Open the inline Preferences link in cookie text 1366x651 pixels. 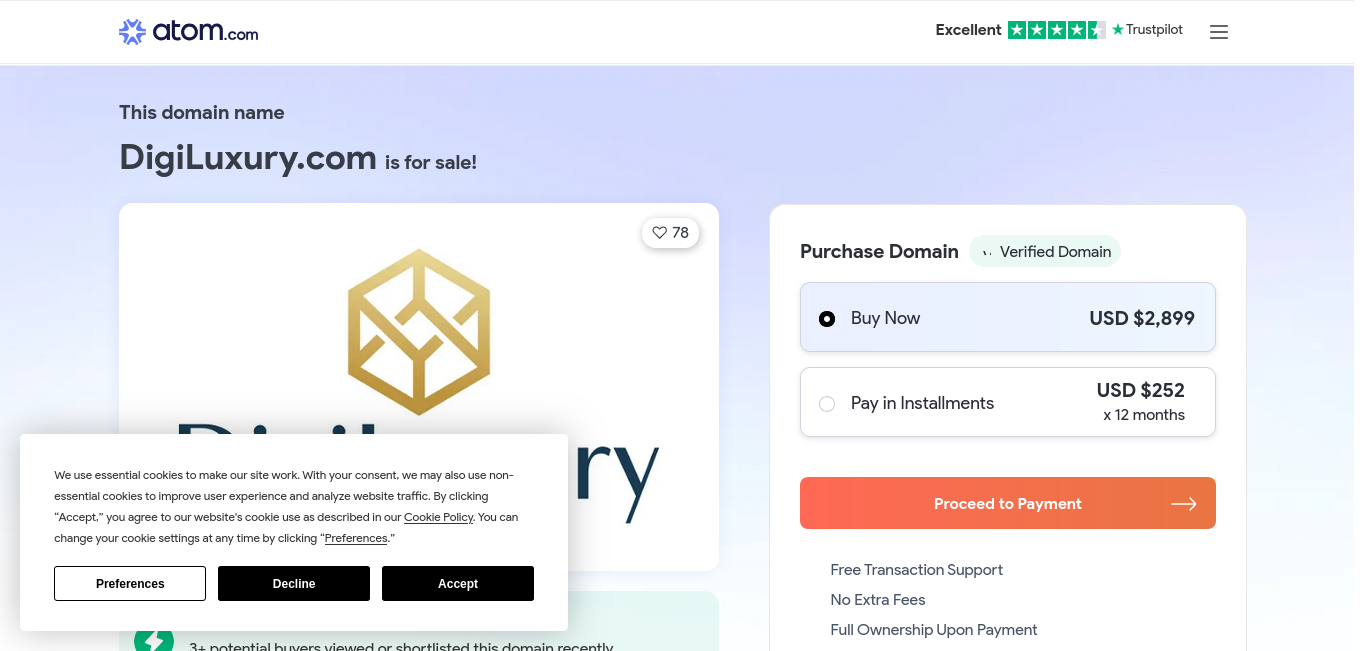356,538
